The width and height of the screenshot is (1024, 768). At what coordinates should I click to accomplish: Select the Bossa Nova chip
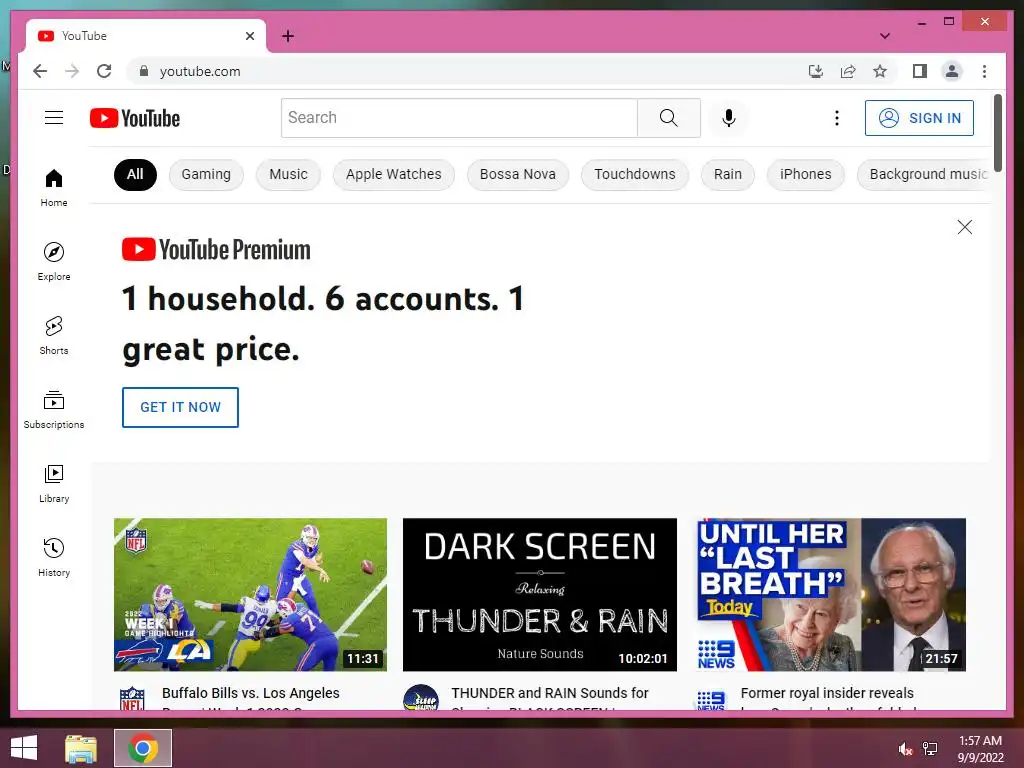click(x=518, y=174)
